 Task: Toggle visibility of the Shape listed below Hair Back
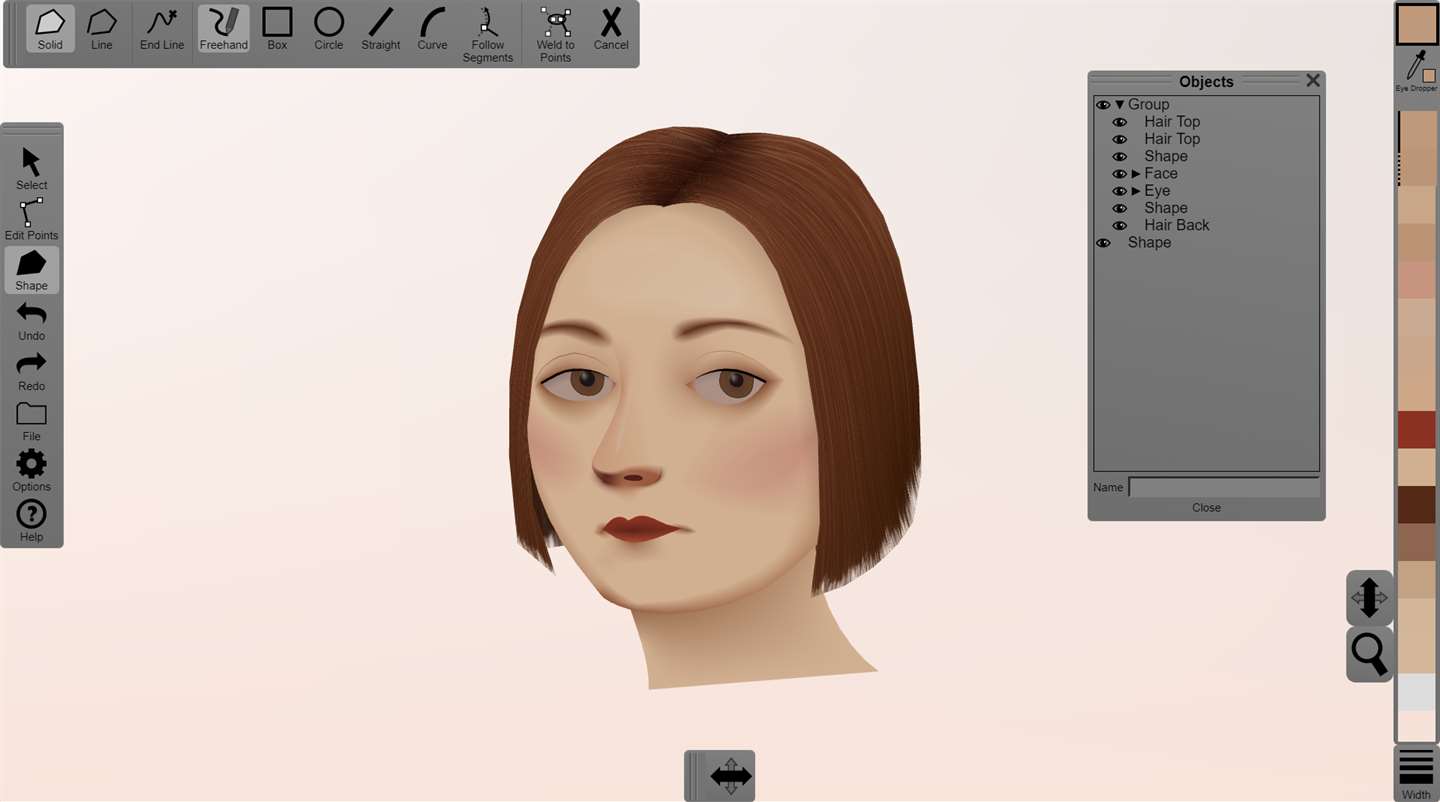[1103, 243]
